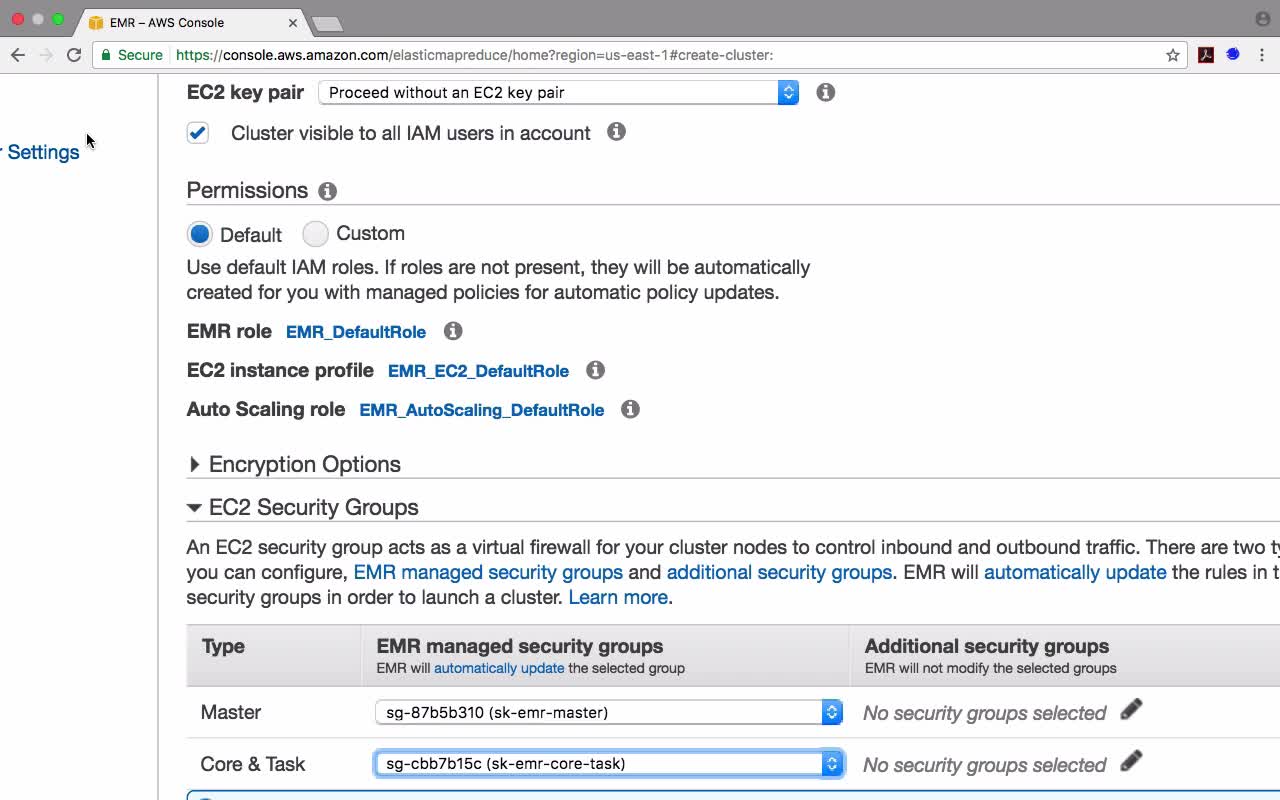This screenshot has height=800, width=1280.
Task: Edit additional security groups for Master
Action: tap(1131, 710)
